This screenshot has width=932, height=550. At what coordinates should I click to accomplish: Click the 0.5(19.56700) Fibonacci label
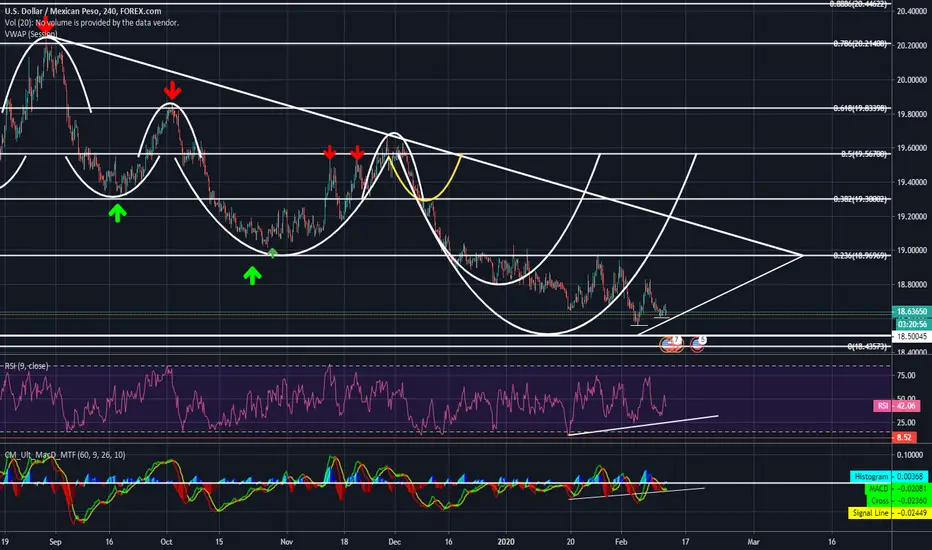click(864, 154)
